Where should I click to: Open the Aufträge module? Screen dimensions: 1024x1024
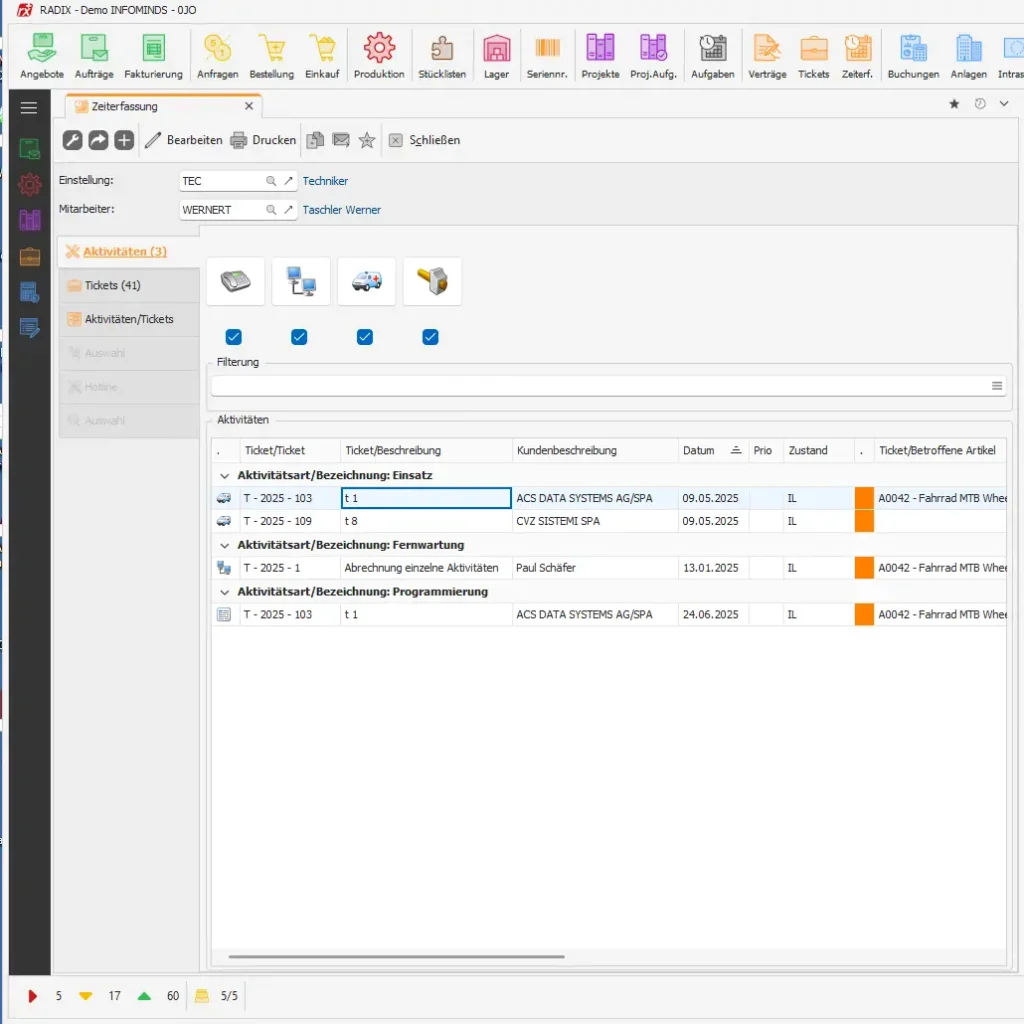click(x=94, y=56)
